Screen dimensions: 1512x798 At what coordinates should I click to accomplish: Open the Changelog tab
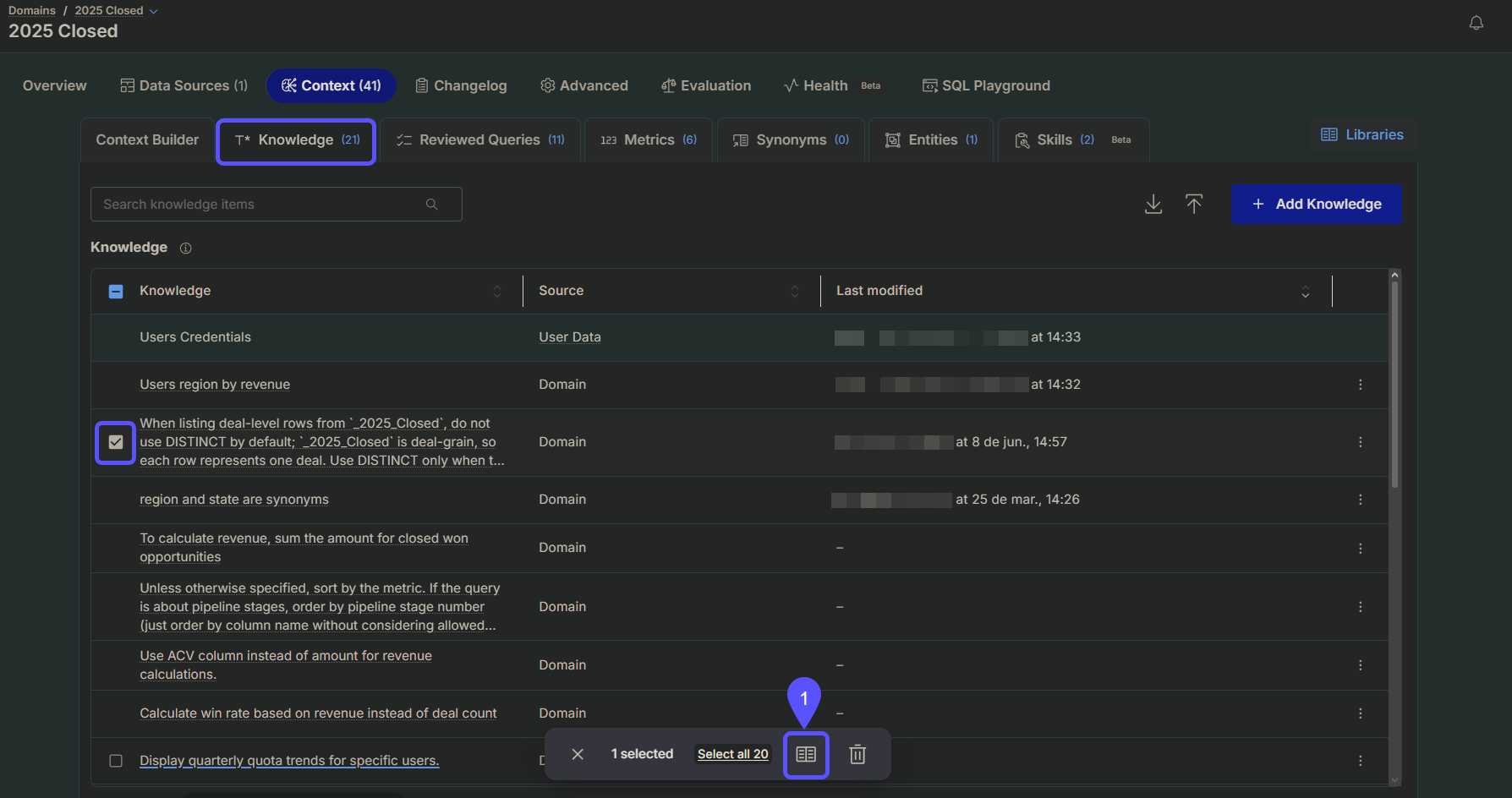(461, 85)
